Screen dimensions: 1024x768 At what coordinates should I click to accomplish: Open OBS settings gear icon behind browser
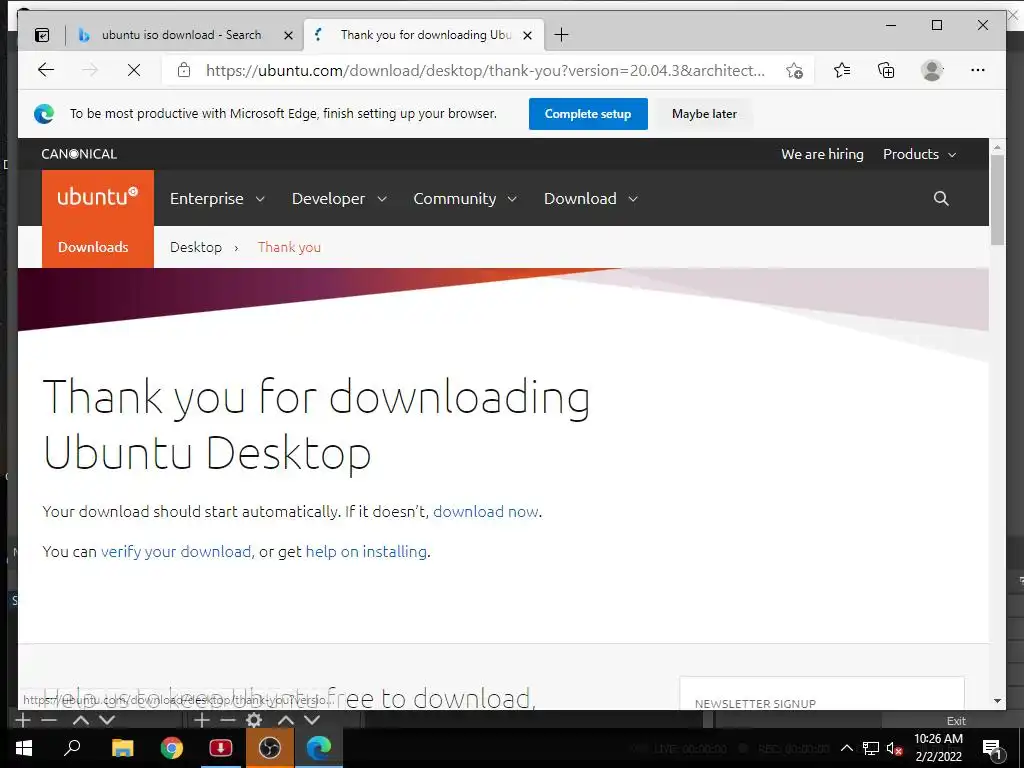(x=253, y=720)
